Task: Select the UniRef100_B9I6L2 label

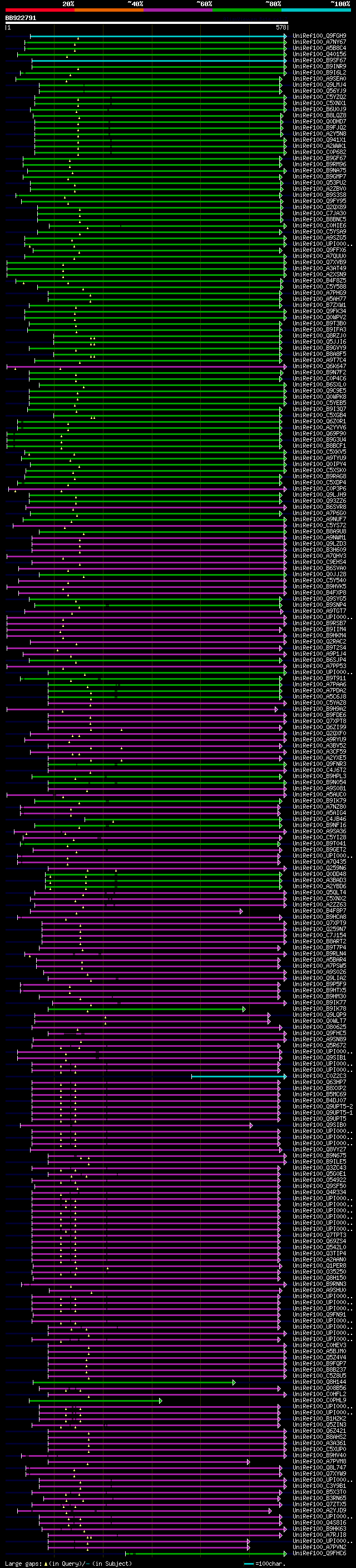Action: tap(319, 72)
